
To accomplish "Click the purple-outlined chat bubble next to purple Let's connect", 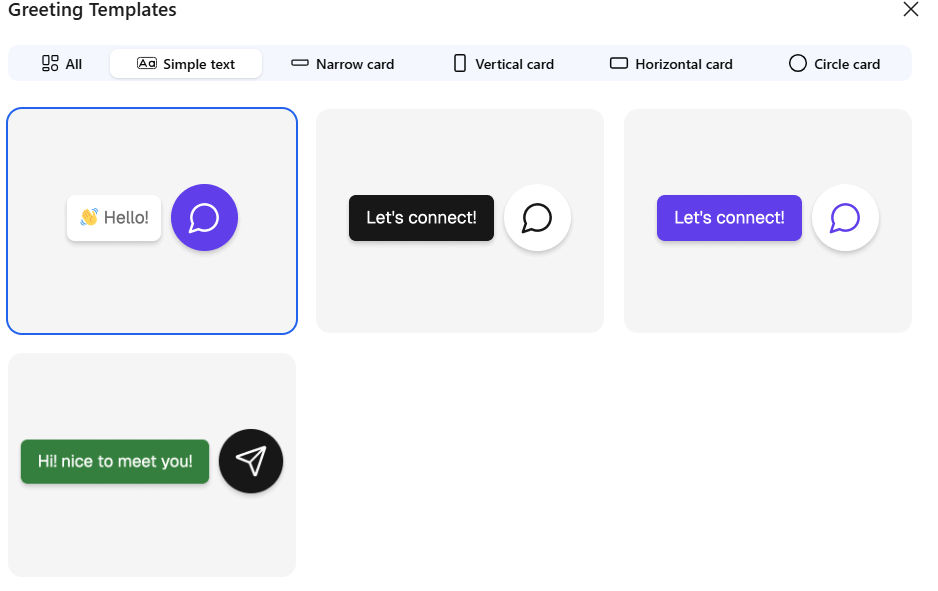I will coord(845,217).
